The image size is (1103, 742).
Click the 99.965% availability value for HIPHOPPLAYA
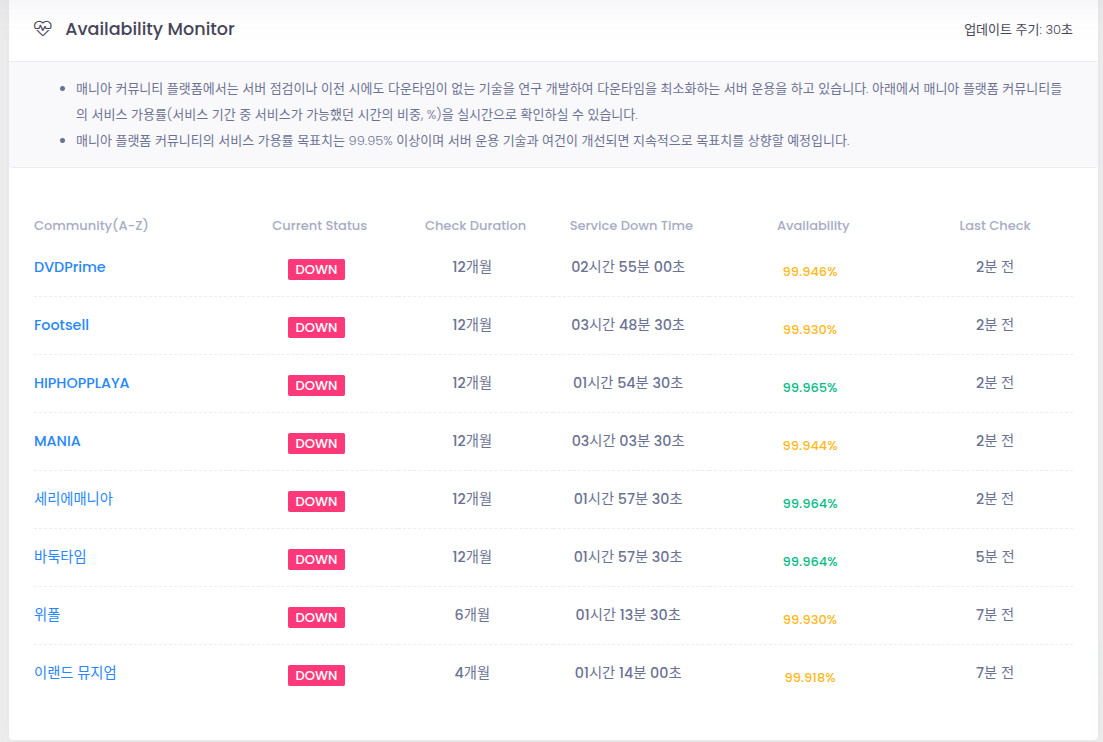pyautogui.click(x=810, y=388)
